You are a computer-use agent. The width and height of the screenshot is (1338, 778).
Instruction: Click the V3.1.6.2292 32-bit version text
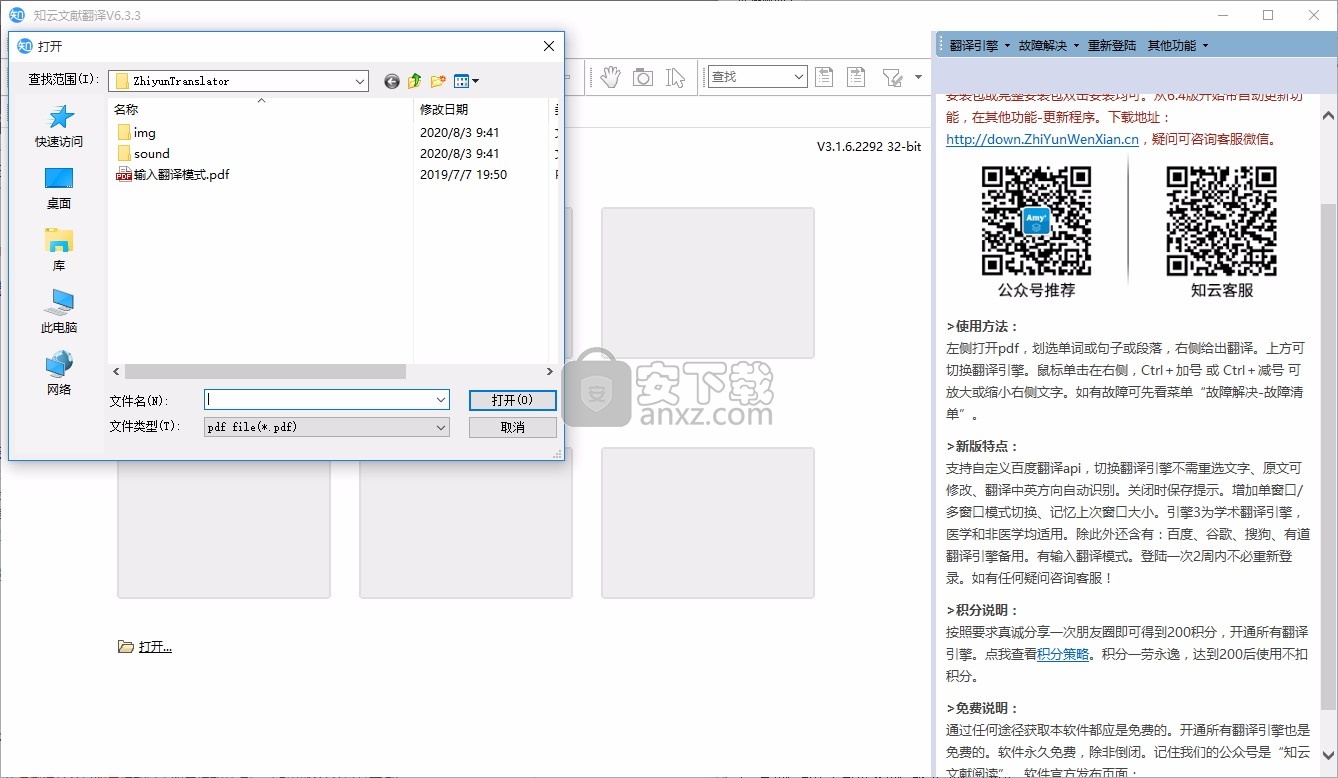pyautogui.click(x=869, y=146)
